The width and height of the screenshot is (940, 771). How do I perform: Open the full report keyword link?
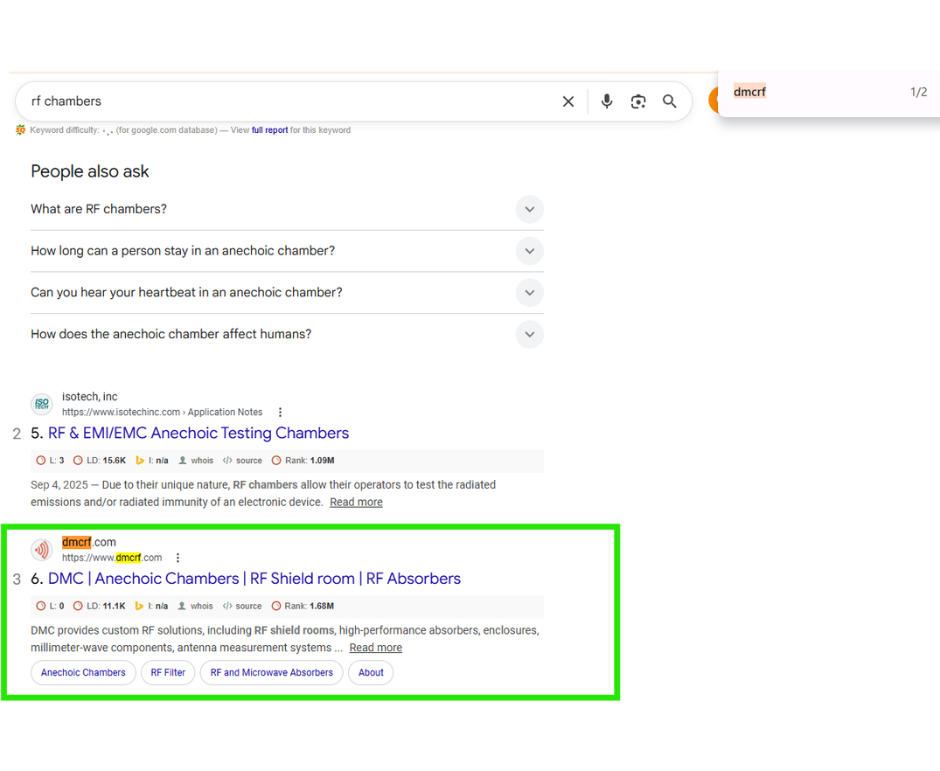pyautogui.click(x=270, y=130)
